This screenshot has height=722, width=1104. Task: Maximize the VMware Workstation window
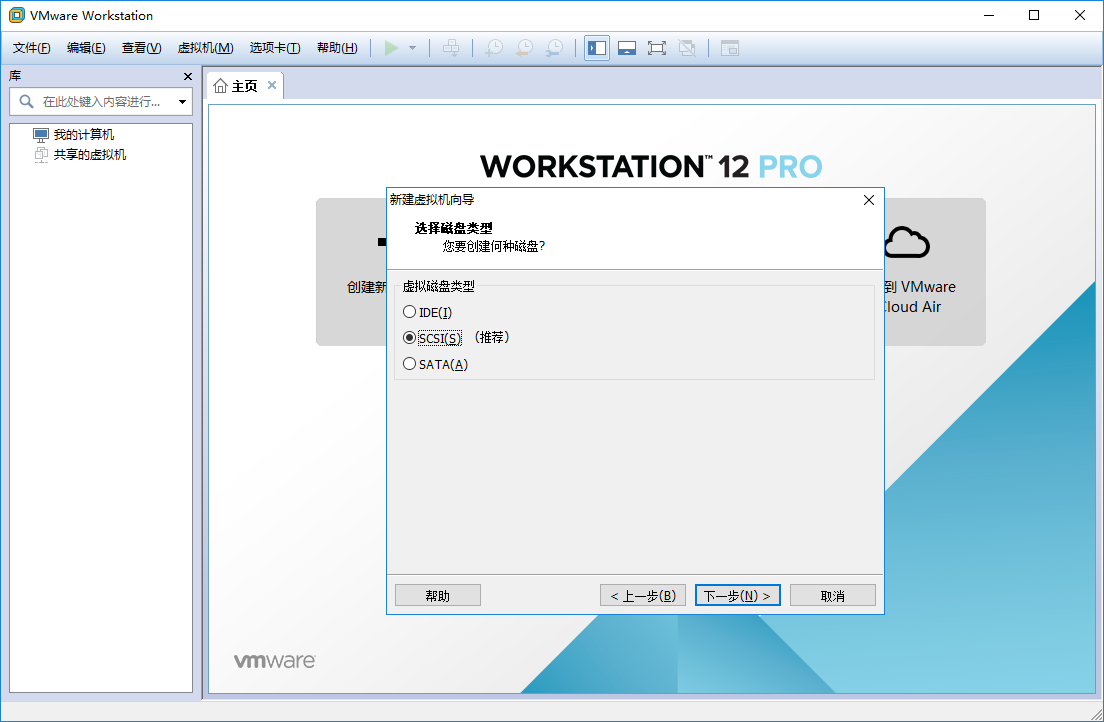pos(1034,15)
